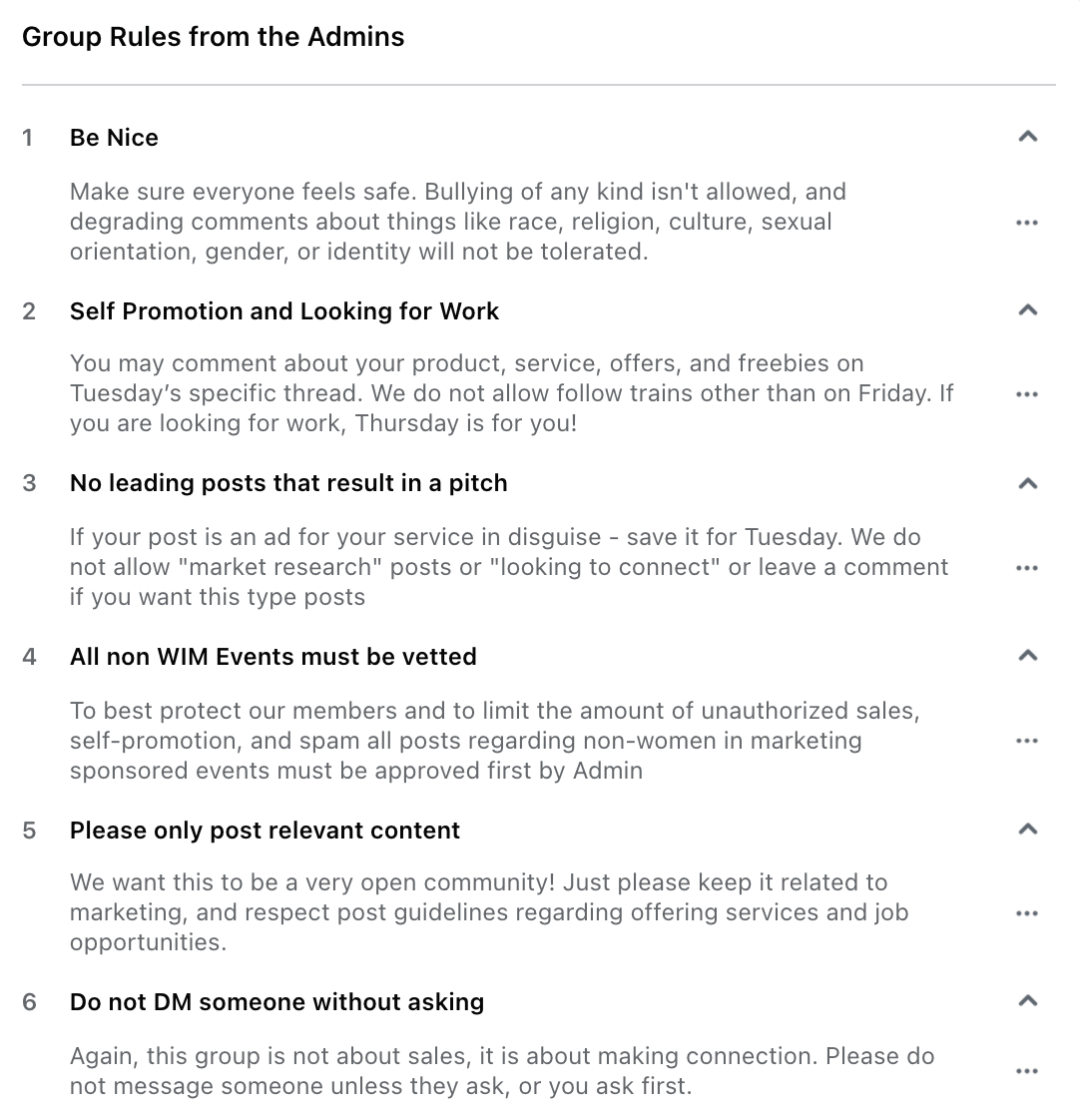This screenshot has height=1120, width=1080.
Task: Click the three-dot menu for the events rule
Action: click(x=1027, y=741)
